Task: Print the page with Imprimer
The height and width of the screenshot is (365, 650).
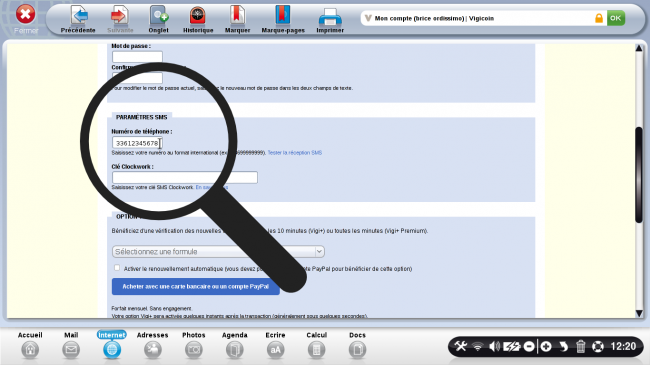Action: click(330, 19)
